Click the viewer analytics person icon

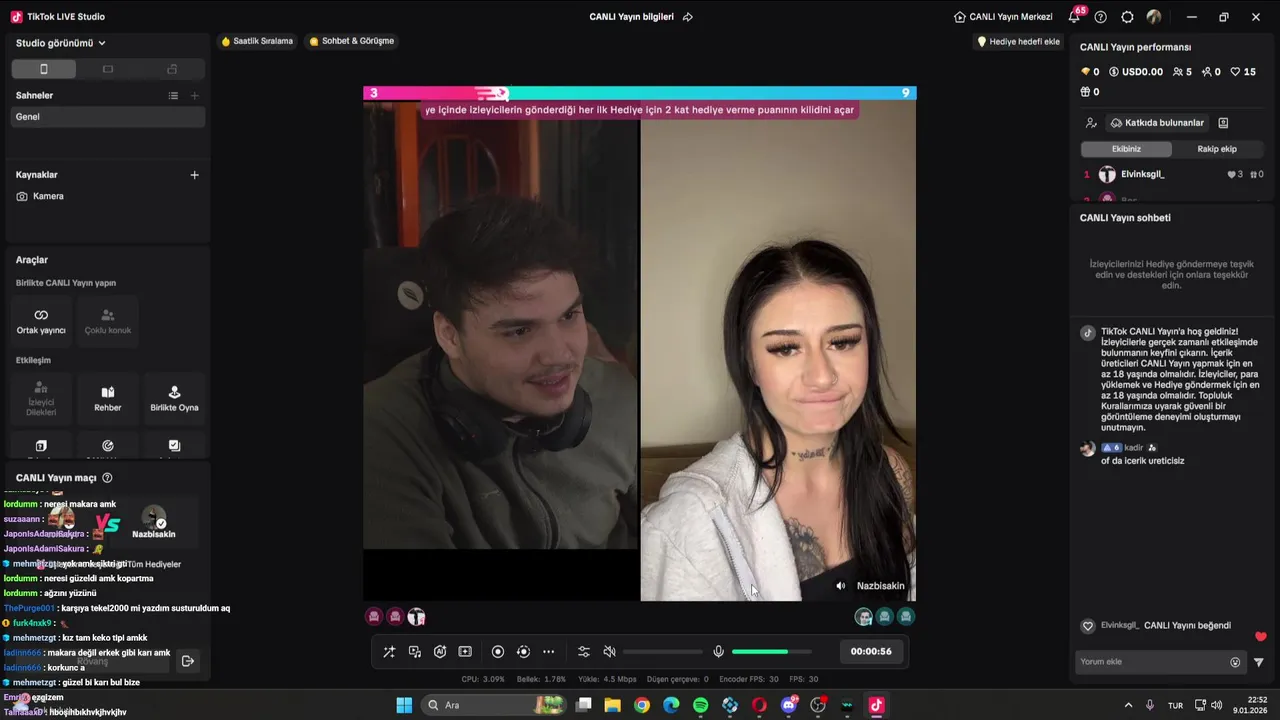[1091, 123]
